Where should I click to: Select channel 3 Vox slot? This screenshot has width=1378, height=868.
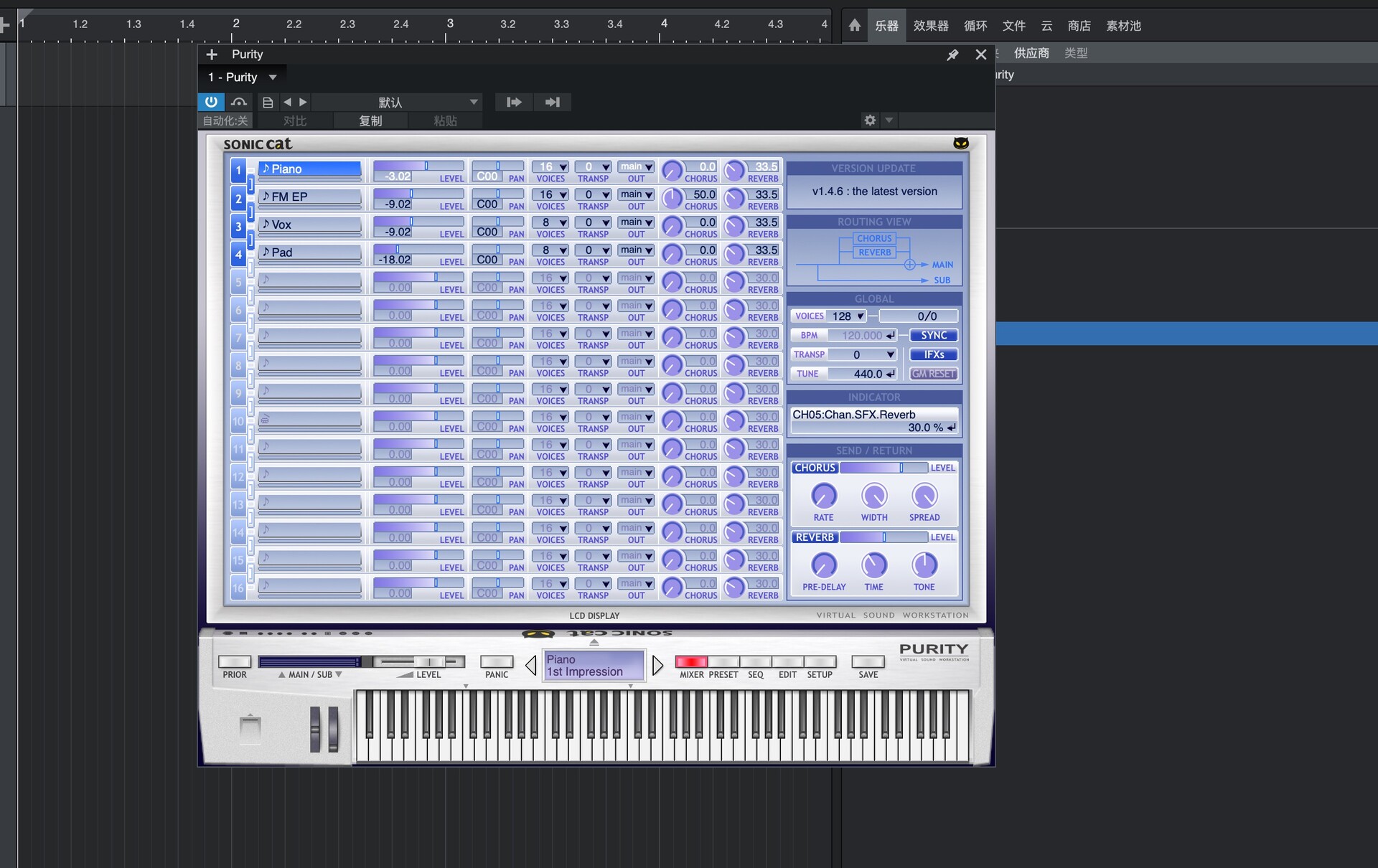pyautogui.click(x=309, y=225)
